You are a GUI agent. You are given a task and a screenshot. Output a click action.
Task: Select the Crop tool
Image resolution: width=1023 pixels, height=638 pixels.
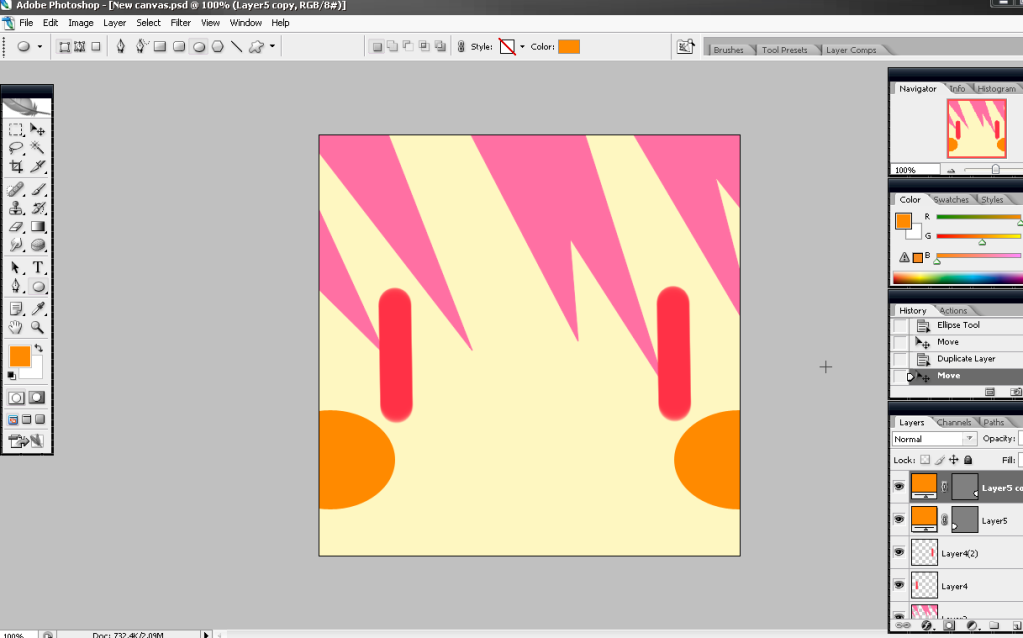click(16, 167)
